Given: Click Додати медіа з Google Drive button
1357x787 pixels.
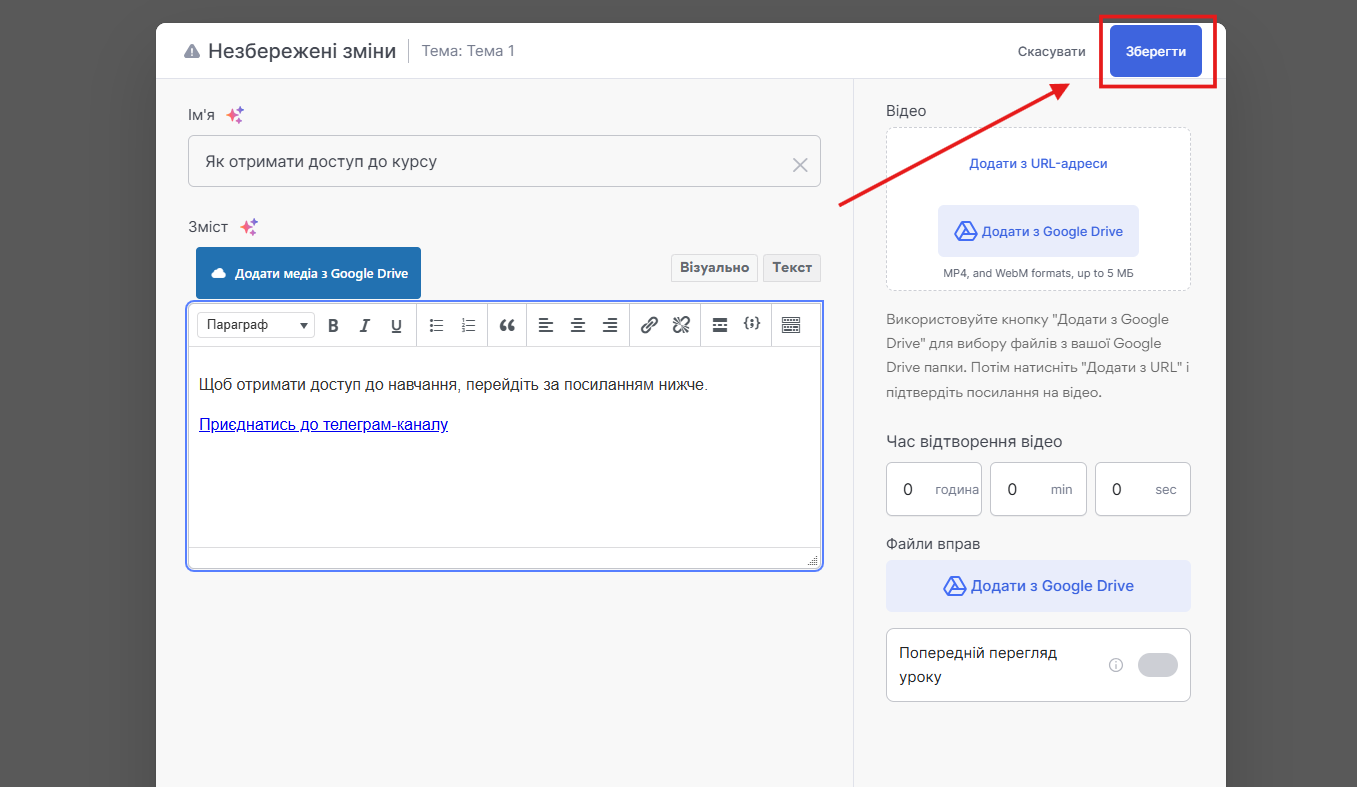Looking at the screenshot, I should (x=308, y=273).
